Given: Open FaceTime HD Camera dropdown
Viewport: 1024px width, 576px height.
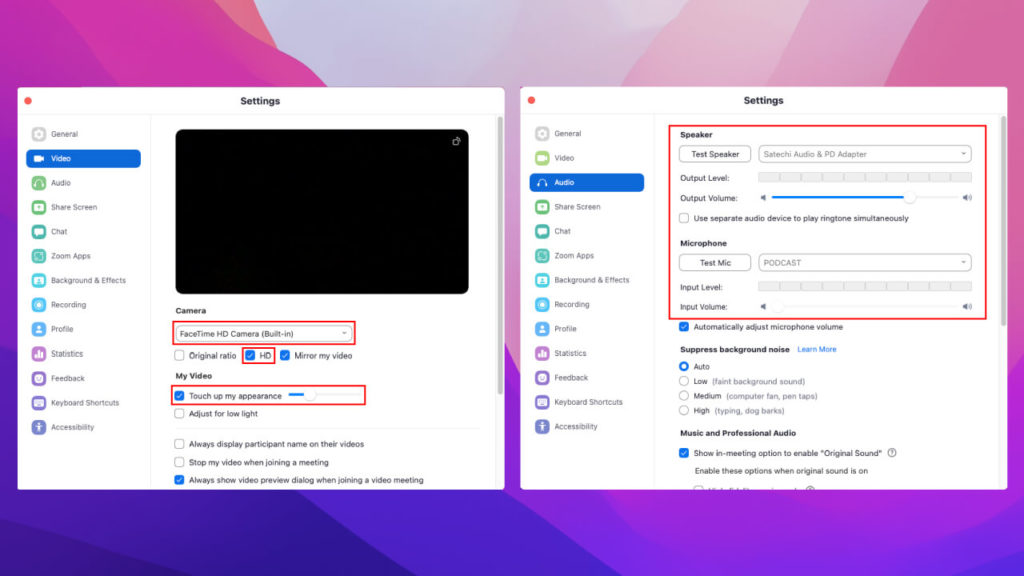Looking at the screenshot, I should [264, 333].
